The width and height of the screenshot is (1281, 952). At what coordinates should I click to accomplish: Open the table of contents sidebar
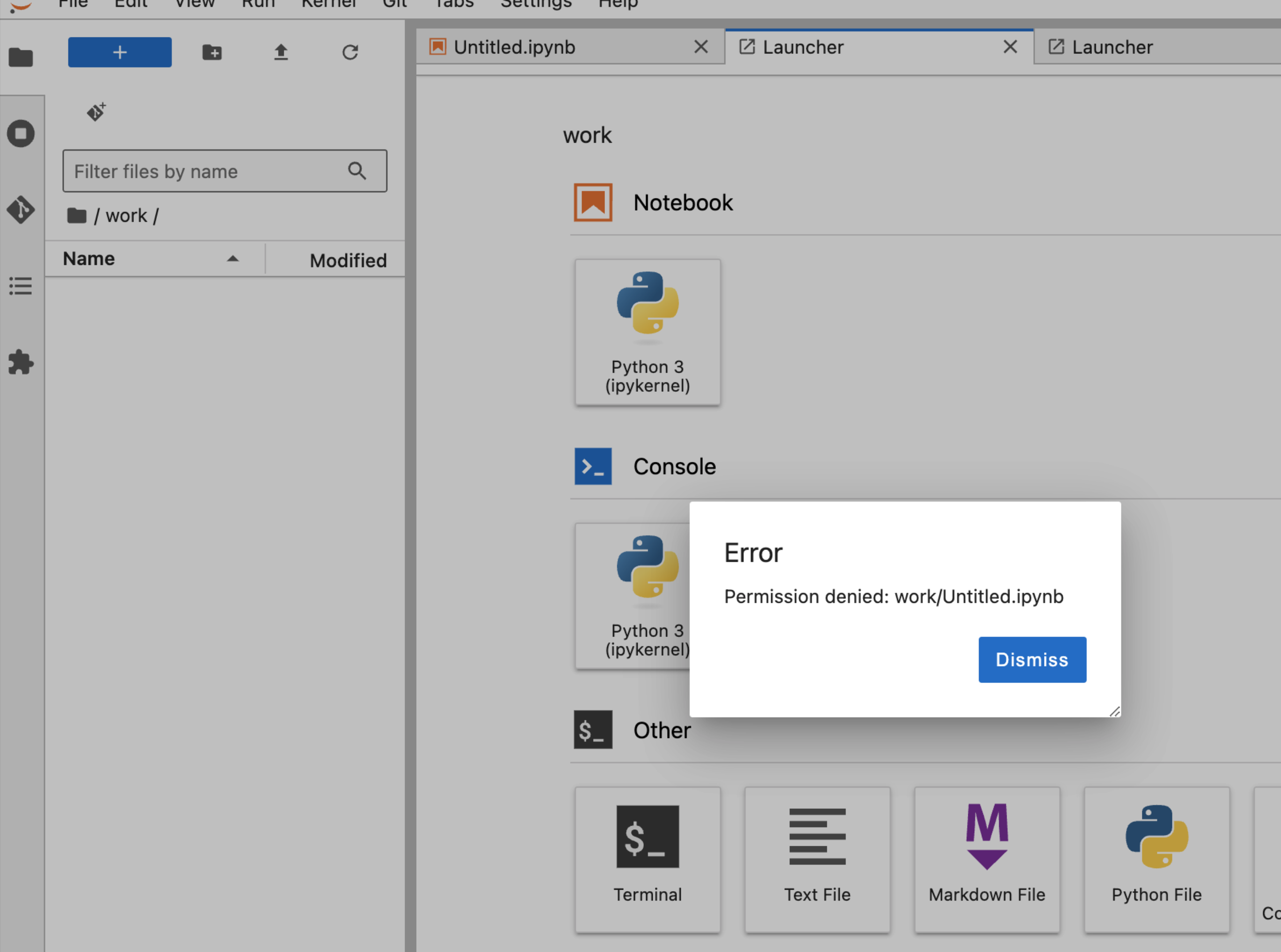[x=21, y=286]
